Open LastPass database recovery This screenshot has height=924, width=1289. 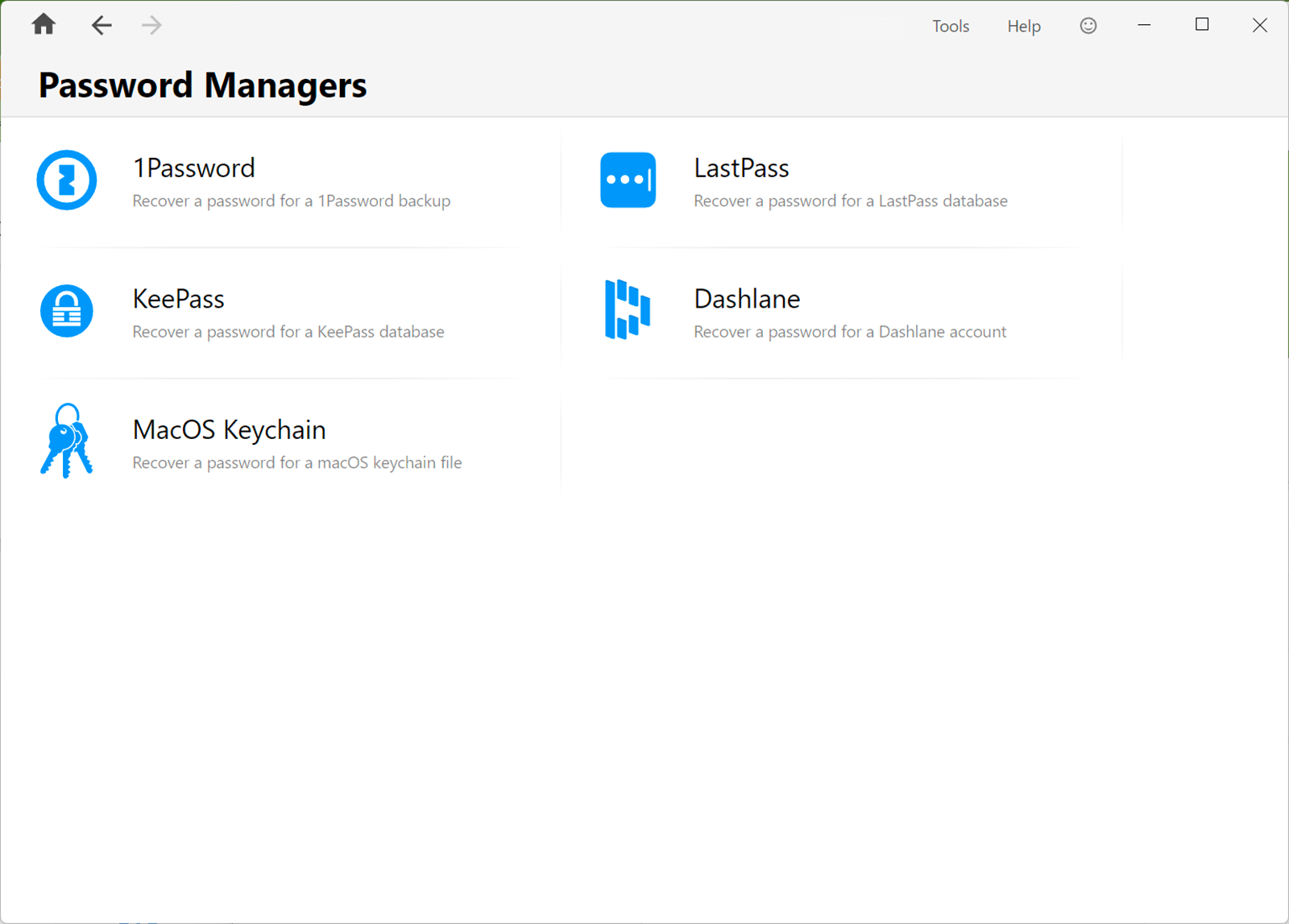click(x=741, y=168)
